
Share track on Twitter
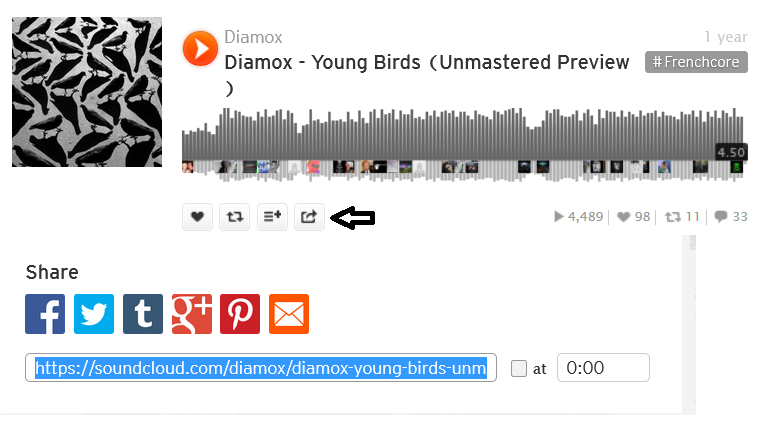94,314
